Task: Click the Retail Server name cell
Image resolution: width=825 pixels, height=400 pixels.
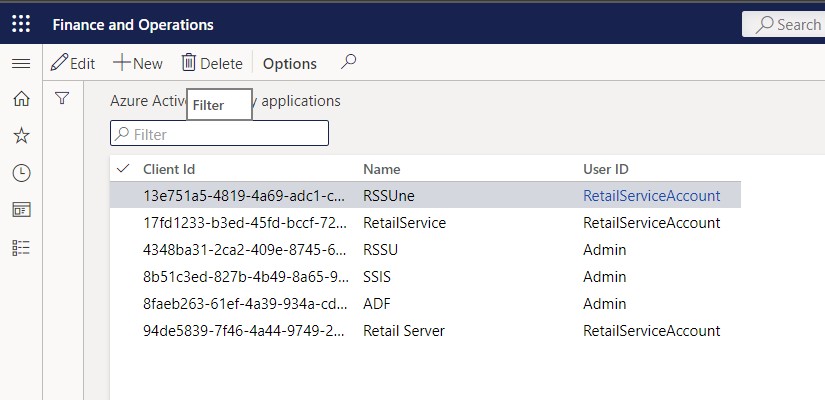Action: (x=404, y=331)
